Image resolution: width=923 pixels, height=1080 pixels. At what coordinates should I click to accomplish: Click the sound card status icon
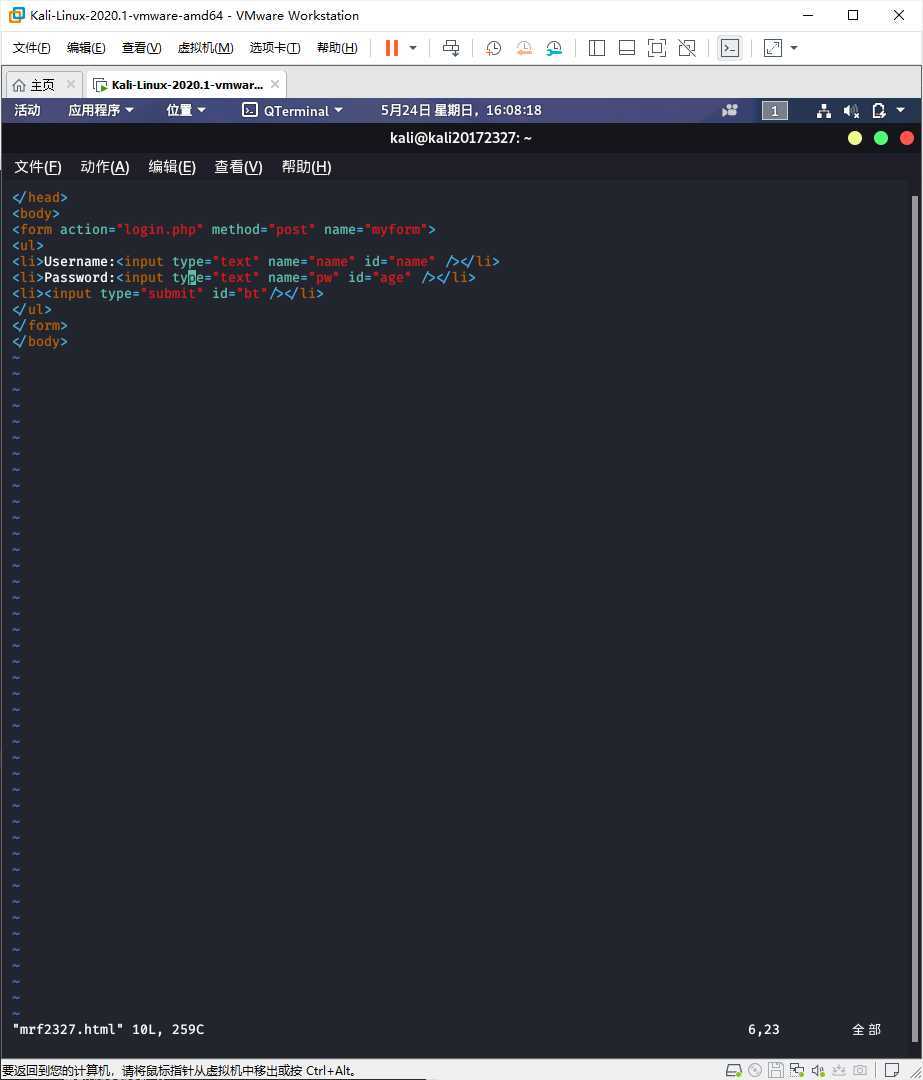818,1070
